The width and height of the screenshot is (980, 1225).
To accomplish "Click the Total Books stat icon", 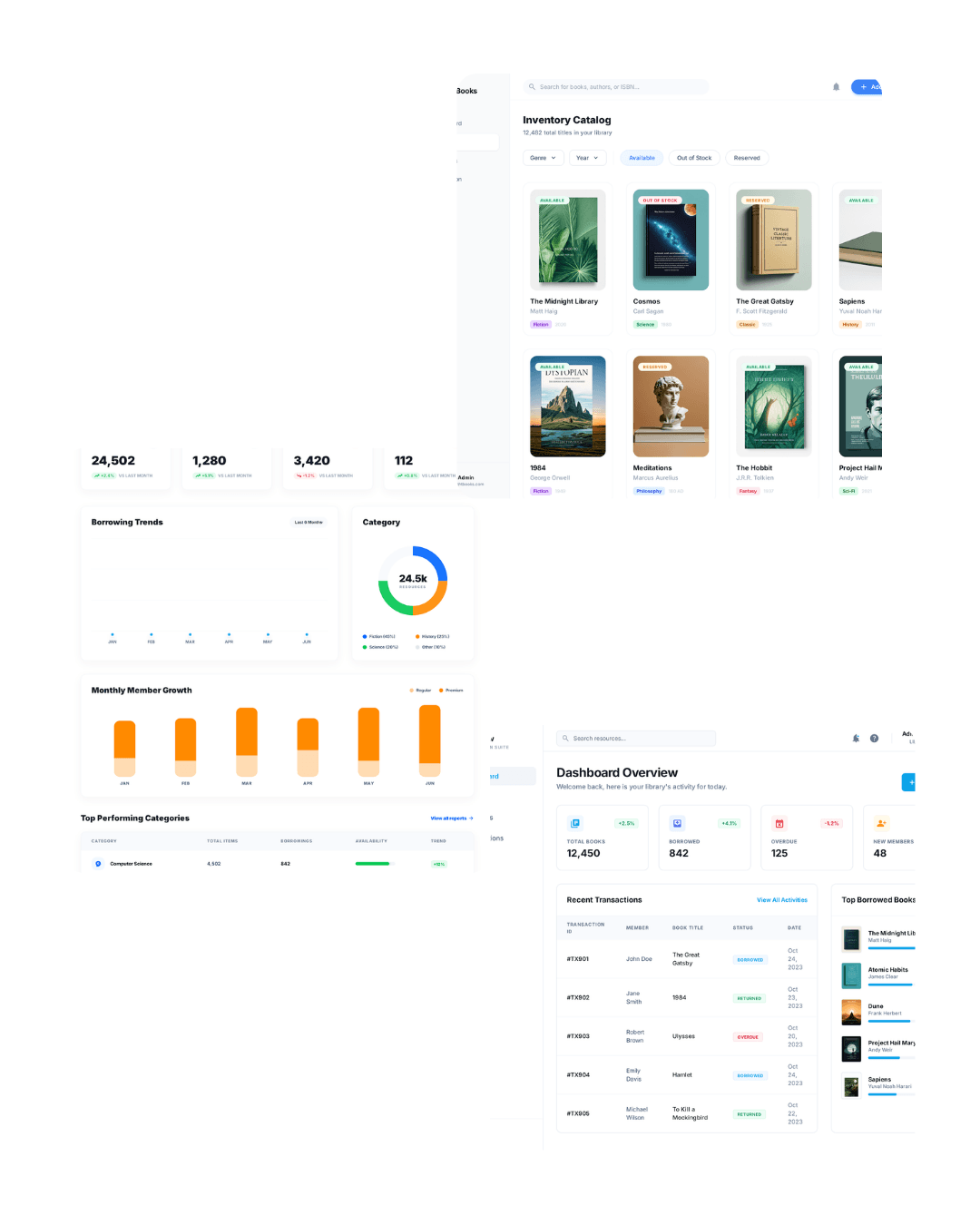I will (574, 823).
